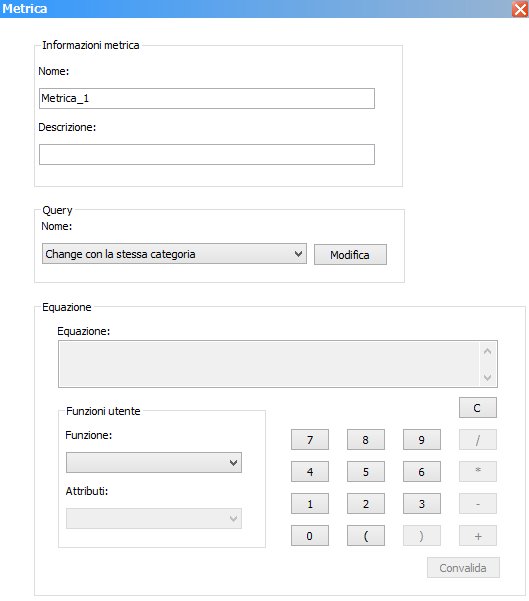529x601 pixels.
Task: Click digit 0 on the keypad
Action: [x=310, y=535]
